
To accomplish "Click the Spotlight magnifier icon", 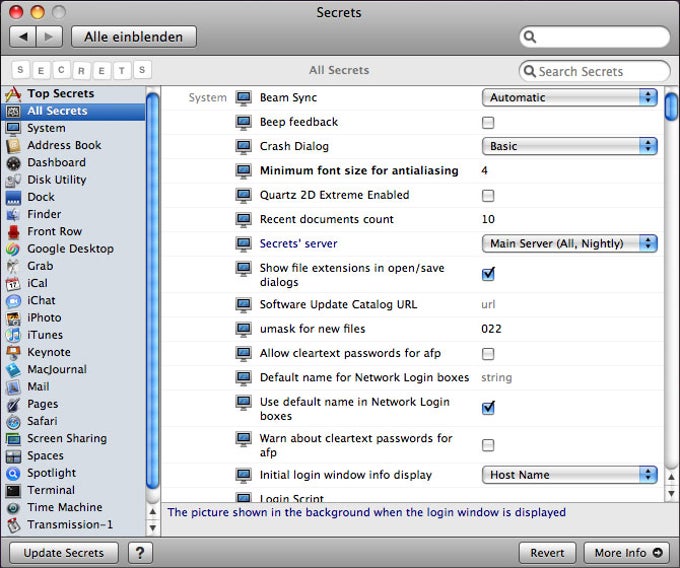I will (13, 473).
